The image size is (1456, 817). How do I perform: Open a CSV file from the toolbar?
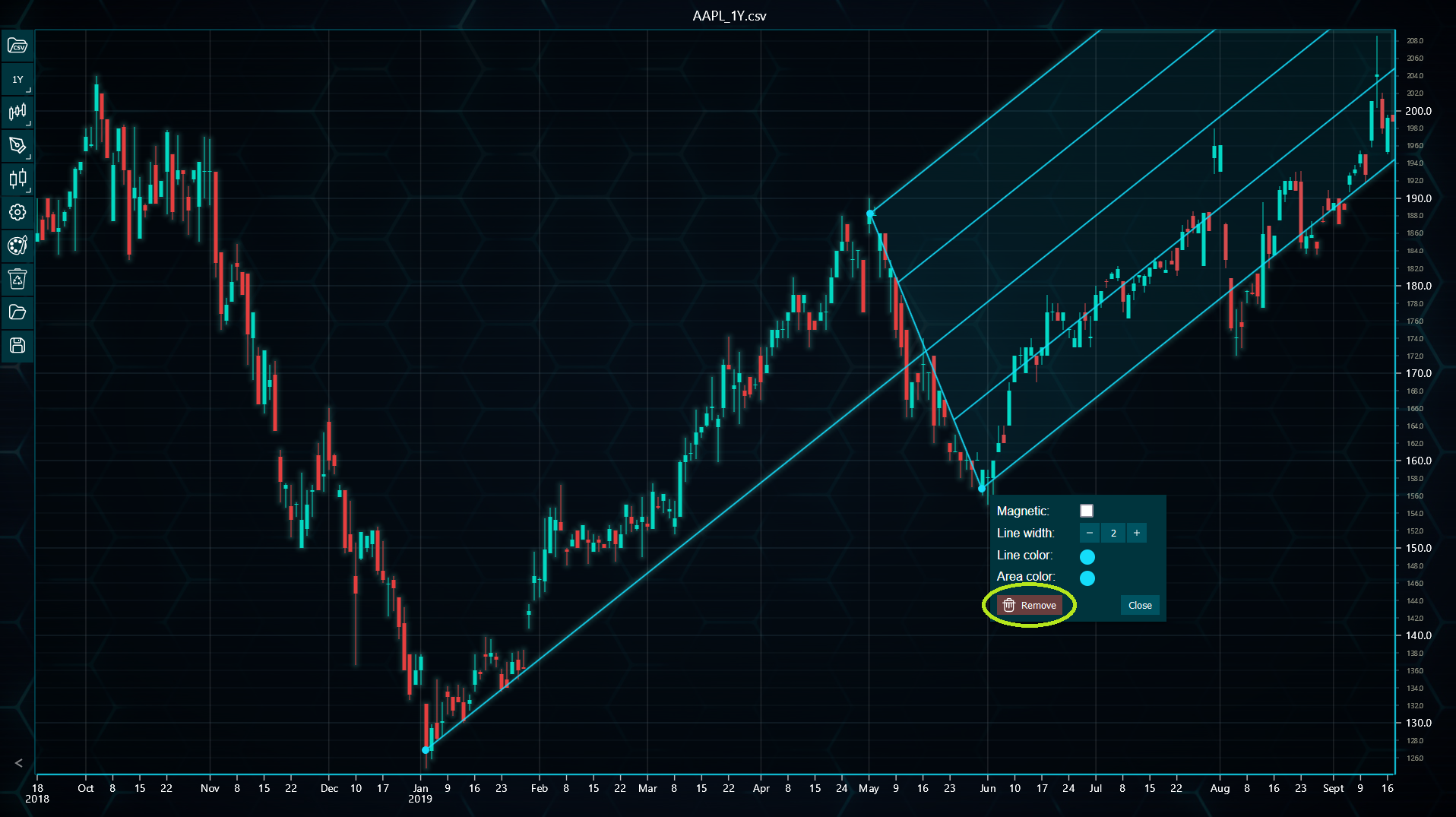click(17, 46)
